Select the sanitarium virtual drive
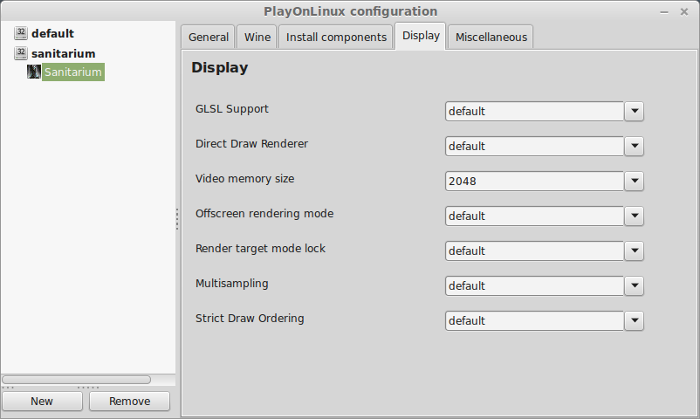The height and width of the screenshot is (419, 700). coord(63,54)
